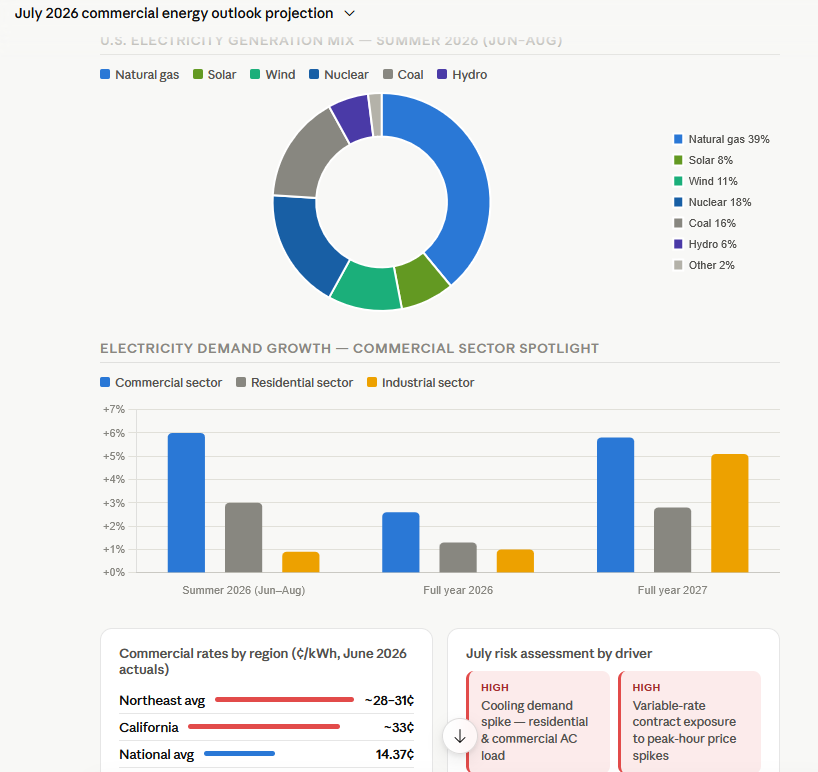The width and height of the screenshot is (818, 772).
Task: Toggle Natural gas legend swatch above donut
Action: click(105, 74)
